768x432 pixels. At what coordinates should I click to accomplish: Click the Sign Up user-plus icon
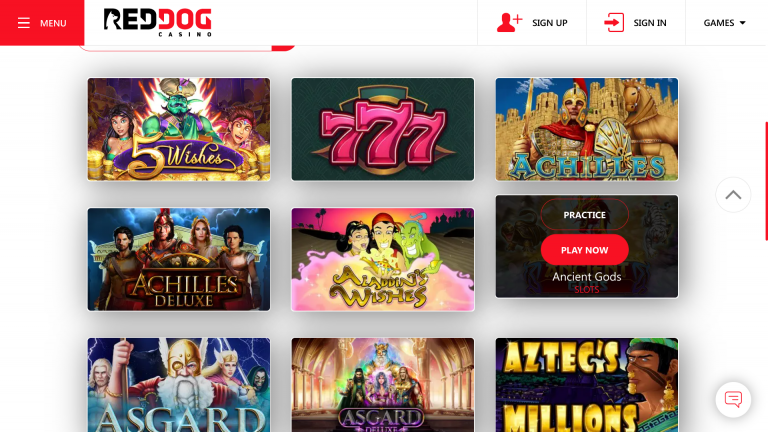tap(509, 23)
